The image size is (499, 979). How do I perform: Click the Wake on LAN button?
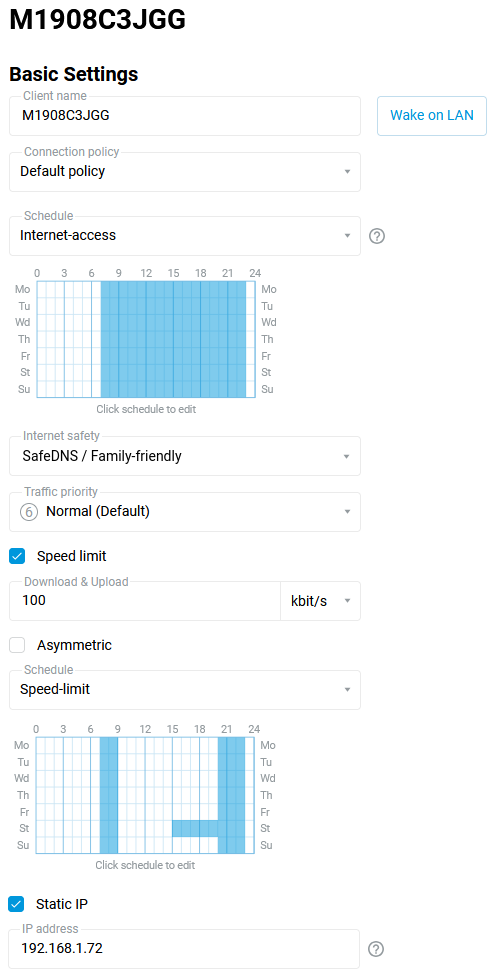432,116
